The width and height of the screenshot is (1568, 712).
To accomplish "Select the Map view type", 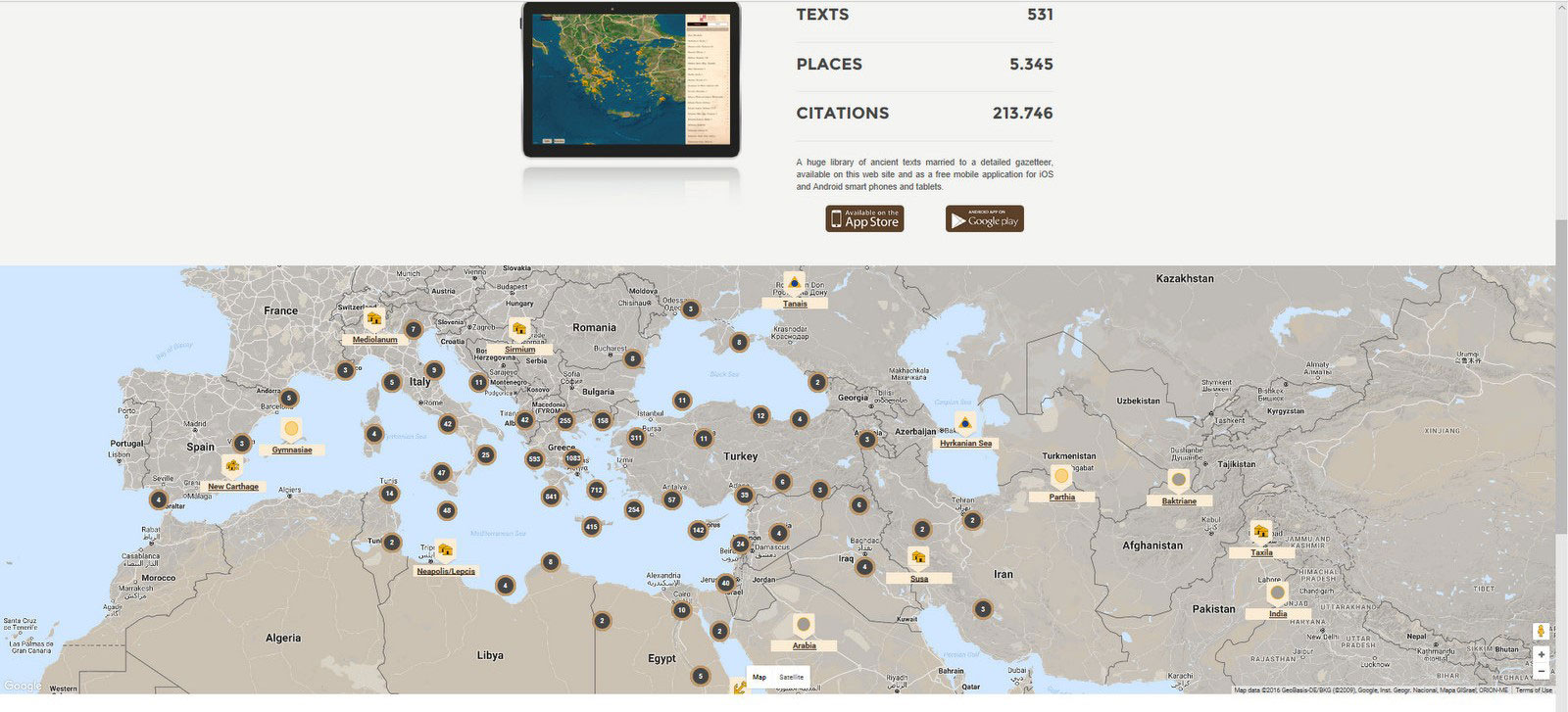I will (759, 677).
